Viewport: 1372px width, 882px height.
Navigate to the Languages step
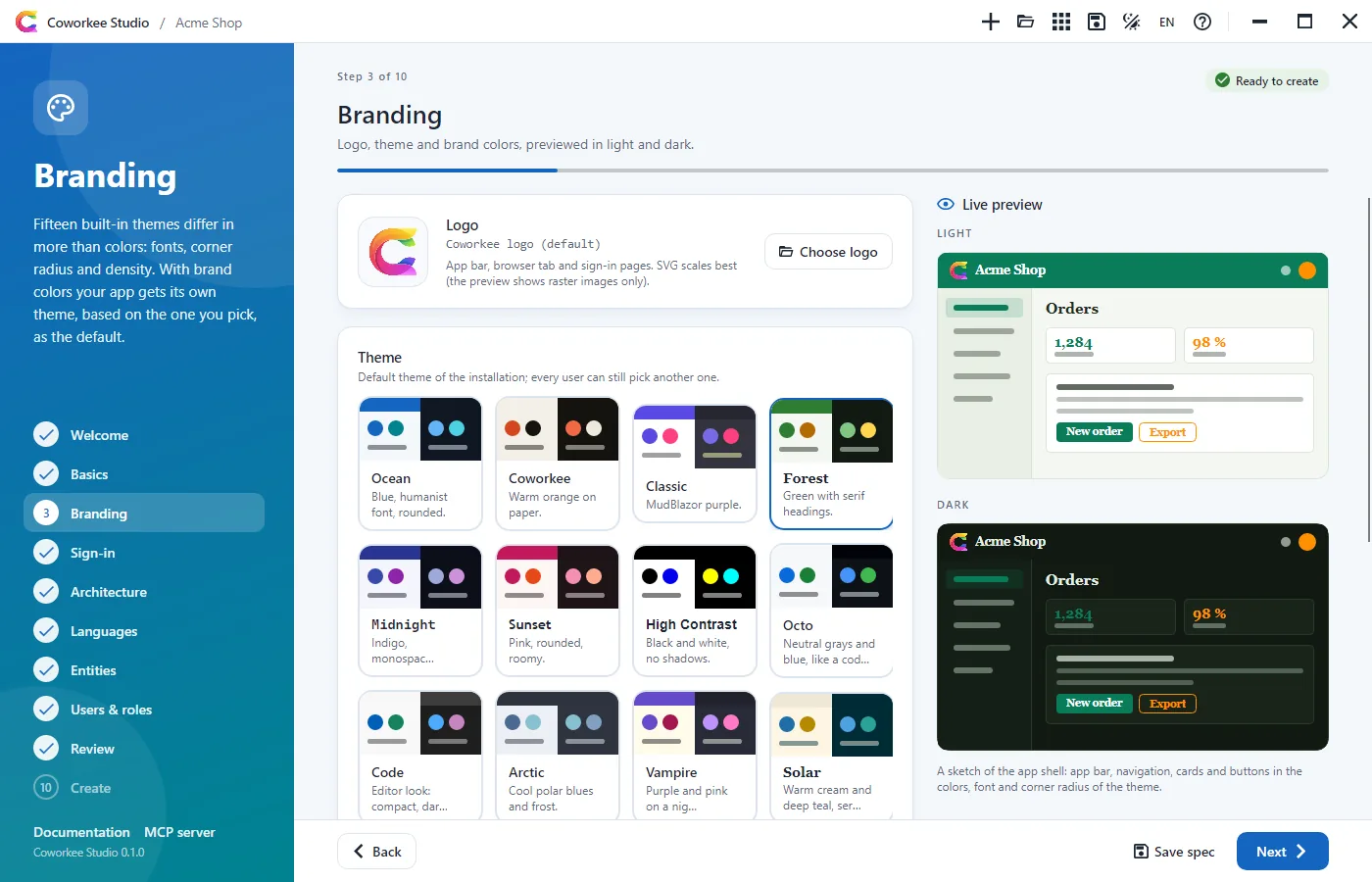[x=144, y=631]
